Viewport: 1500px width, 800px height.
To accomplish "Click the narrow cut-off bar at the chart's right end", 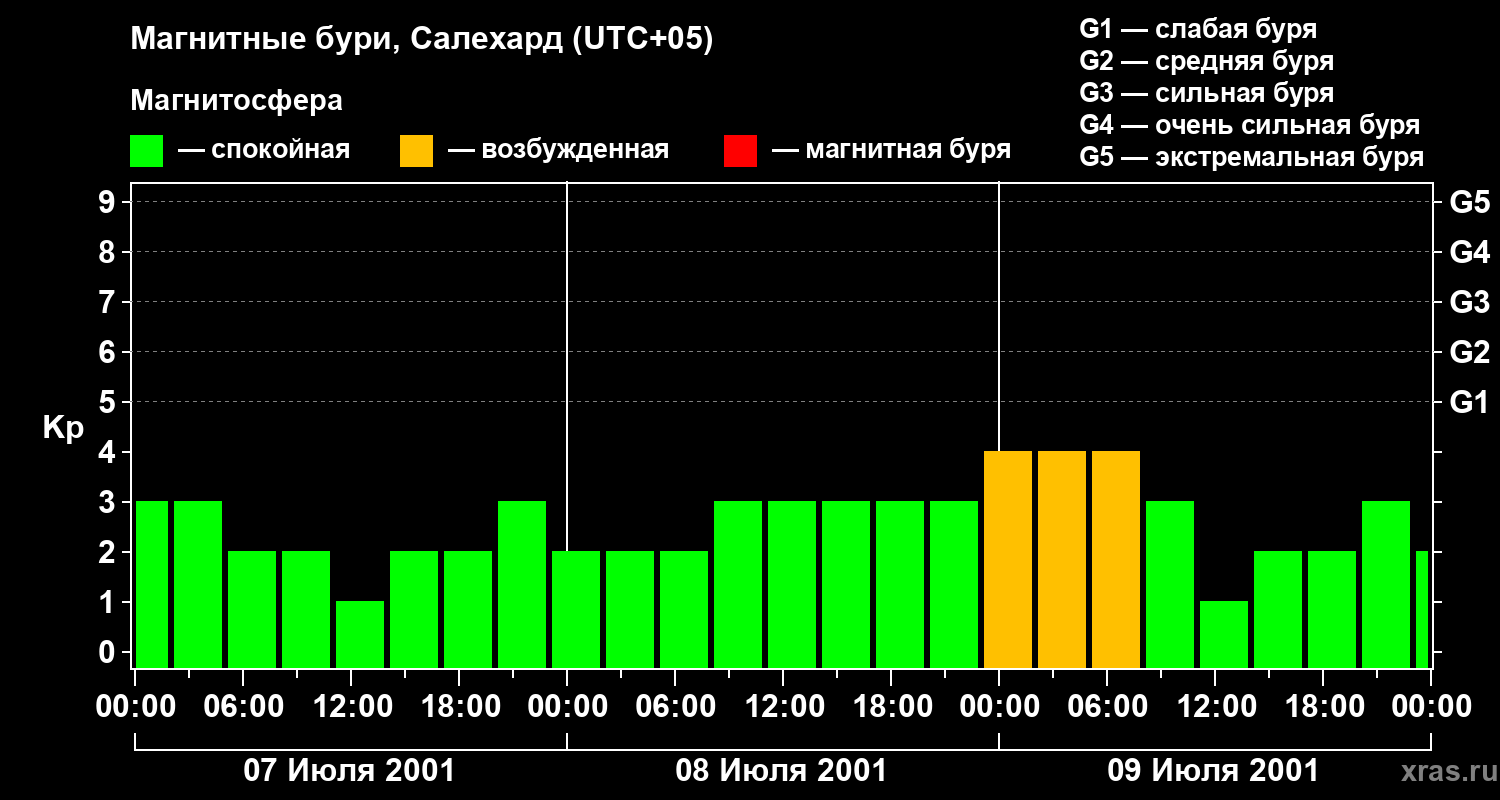I will [1422, 610].
